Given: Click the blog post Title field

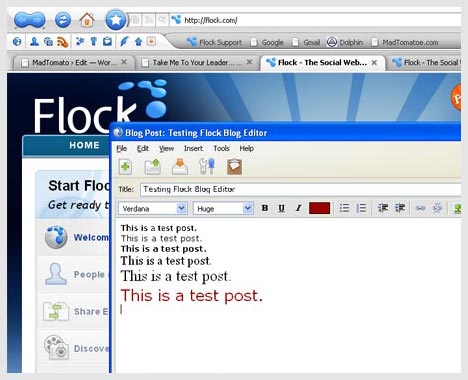Looking at the screenshot, I should pos(300,189).
